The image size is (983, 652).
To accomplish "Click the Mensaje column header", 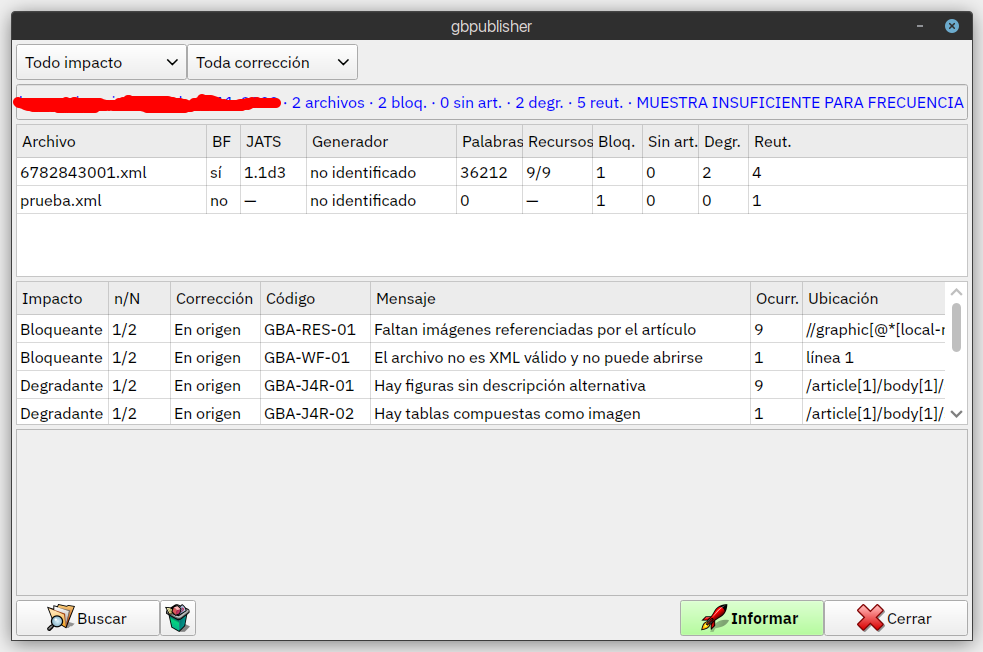I will (560, 298).
